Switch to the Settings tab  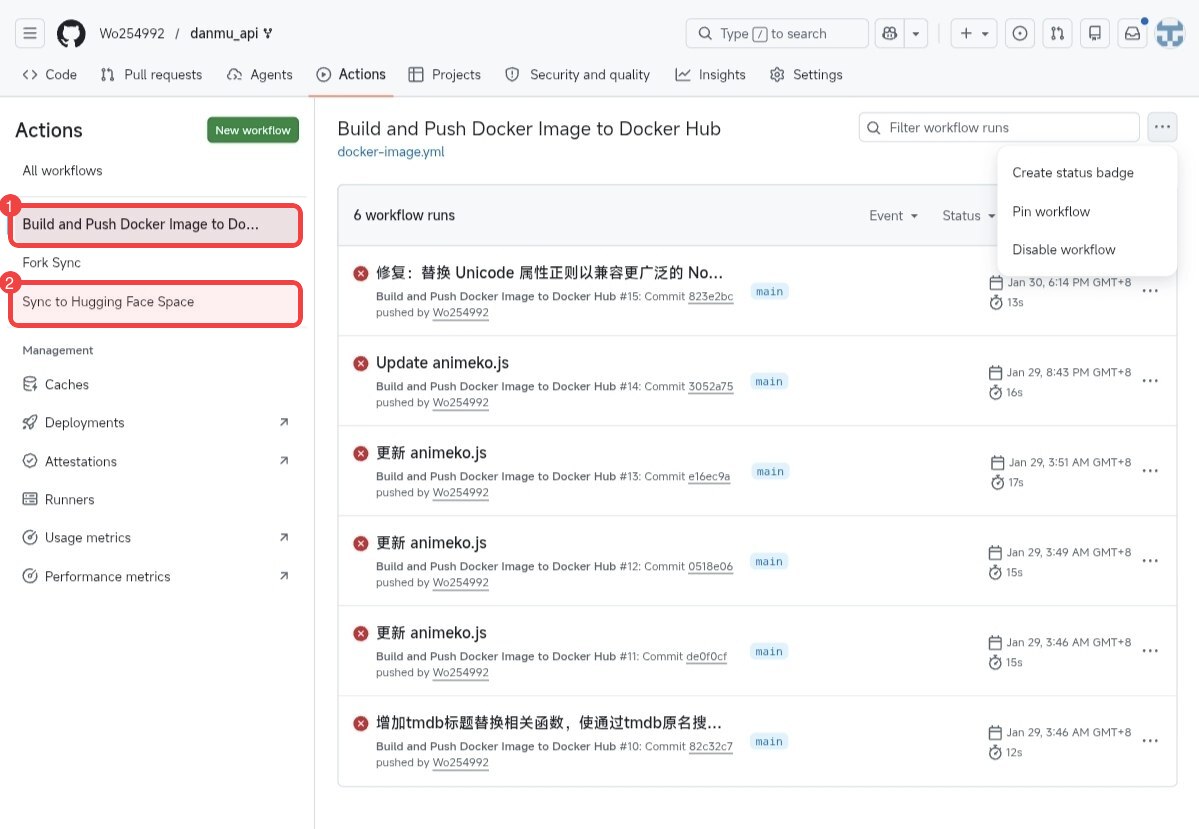(x=806, y=74)
